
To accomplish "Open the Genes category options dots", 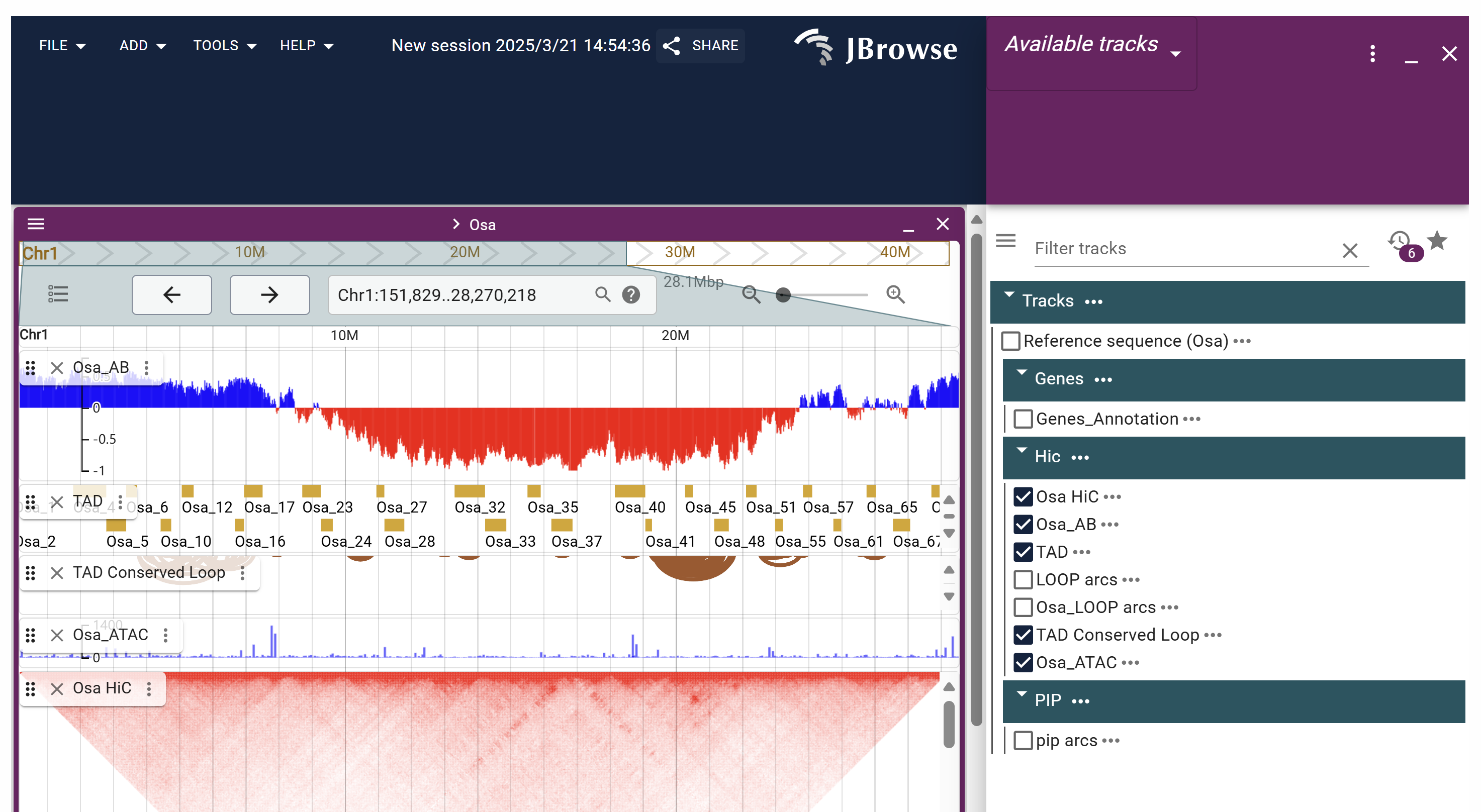I will (1103, 380).
